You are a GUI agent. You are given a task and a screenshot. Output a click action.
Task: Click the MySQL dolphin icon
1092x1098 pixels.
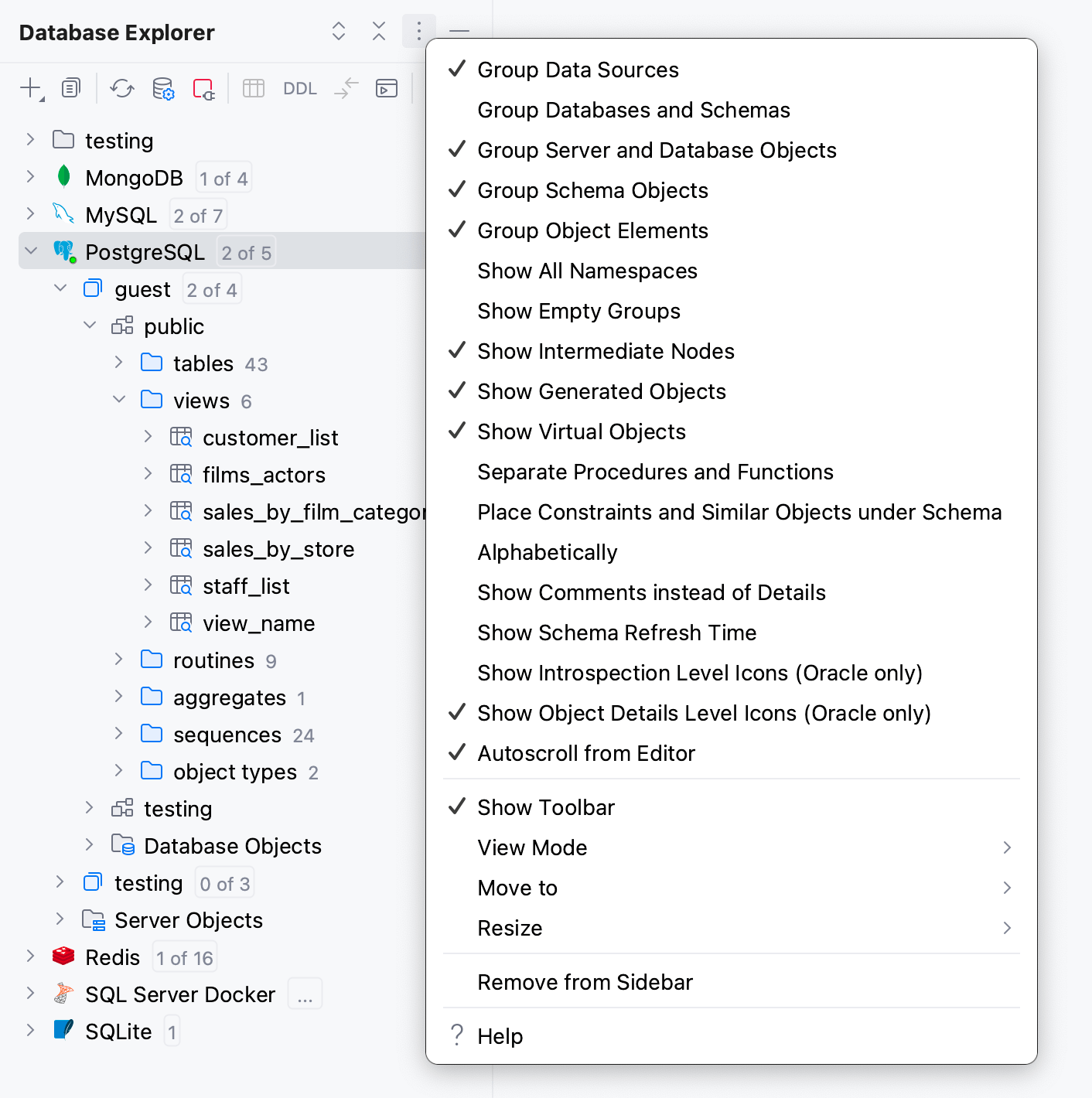tap(63, 213)
